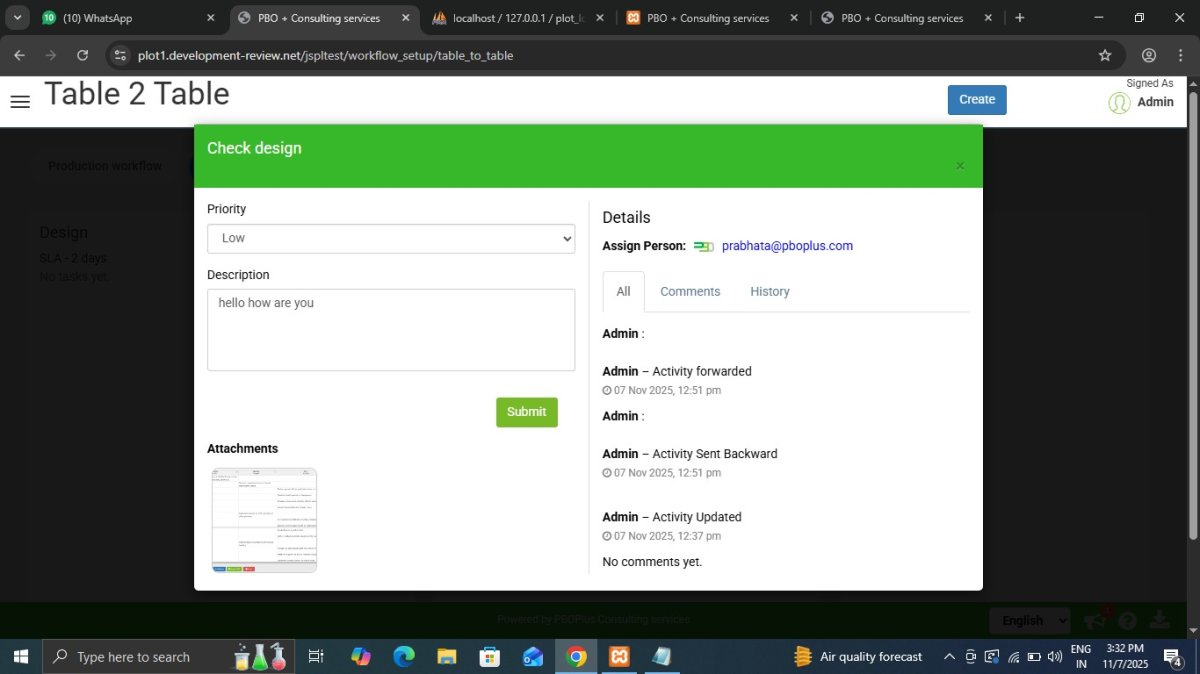Image resolution: width=1200 pixels, height=674 pixels.
Task: Reload the page in browser
Action: point(82,55)
